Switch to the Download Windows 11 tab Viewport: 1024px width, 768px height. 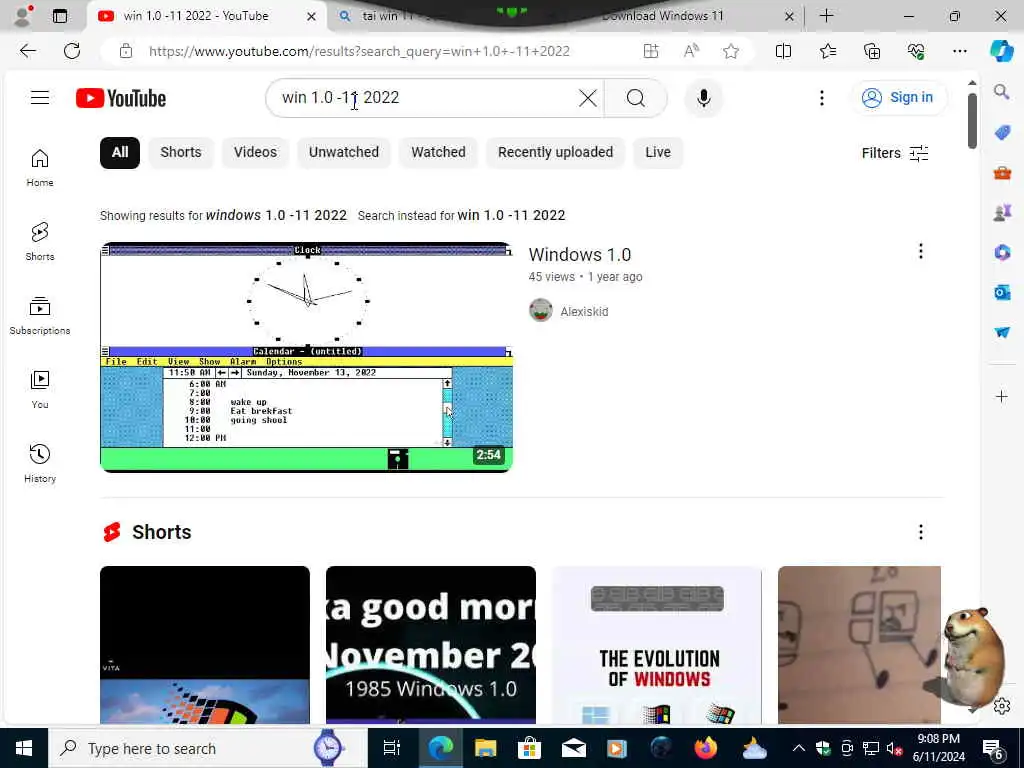point(663,16)
